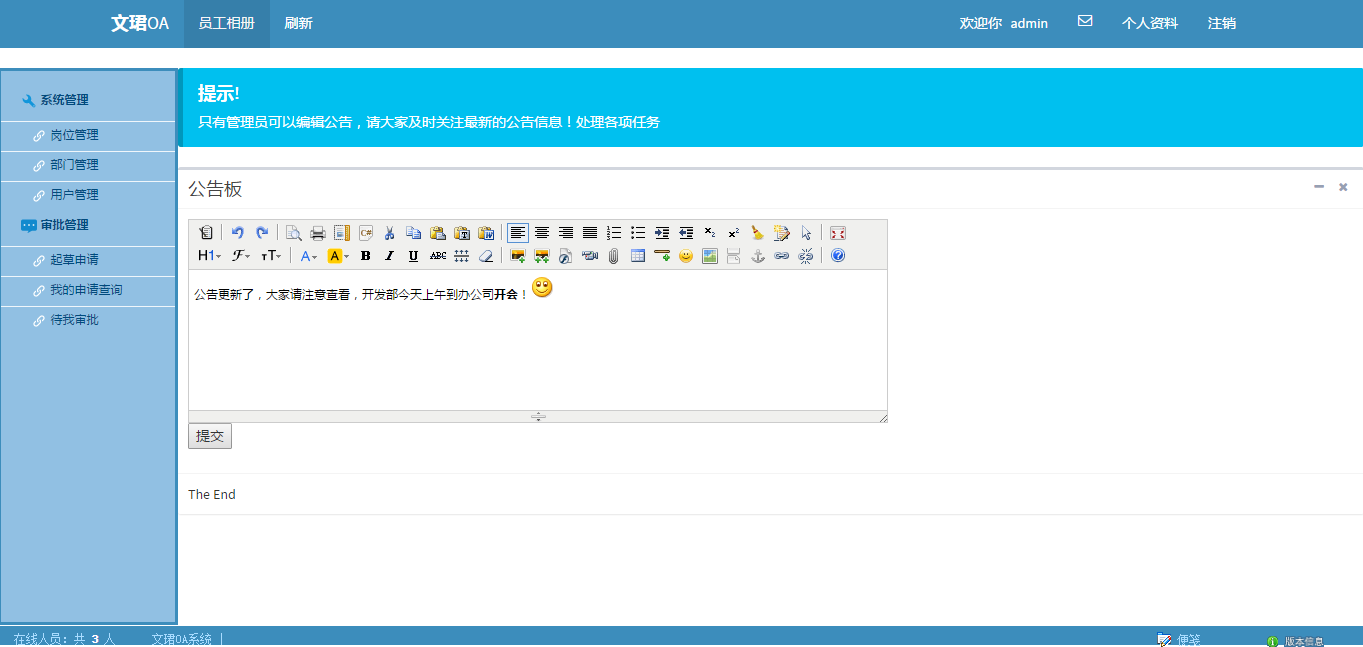Toggle strikethrough formatting
This screenshot has height=647, width=1363.
438,256
